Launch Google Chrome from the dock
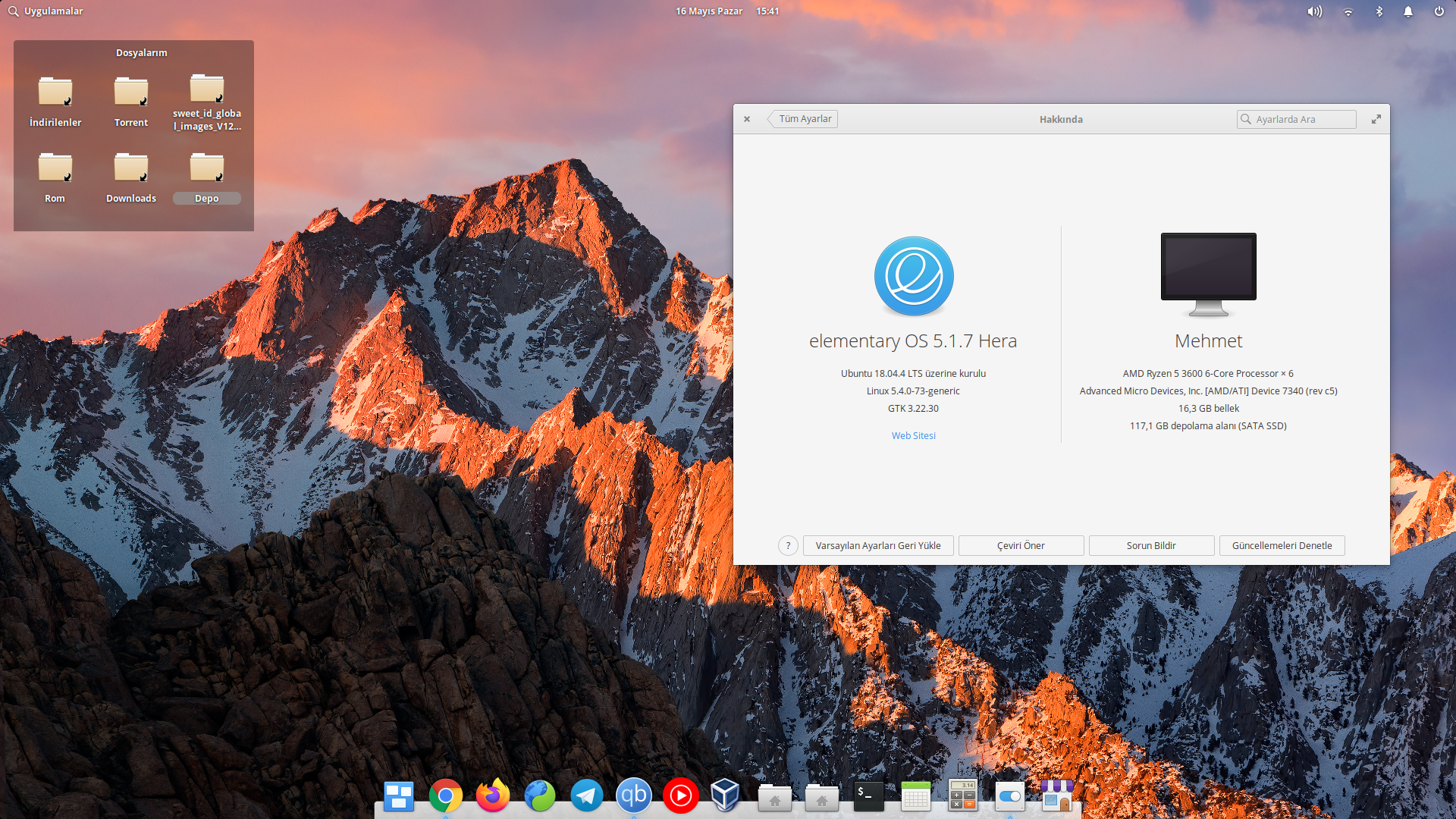The height and width of the screenshot is (819, 1456). pyautogui.click(x=445, y=796)
